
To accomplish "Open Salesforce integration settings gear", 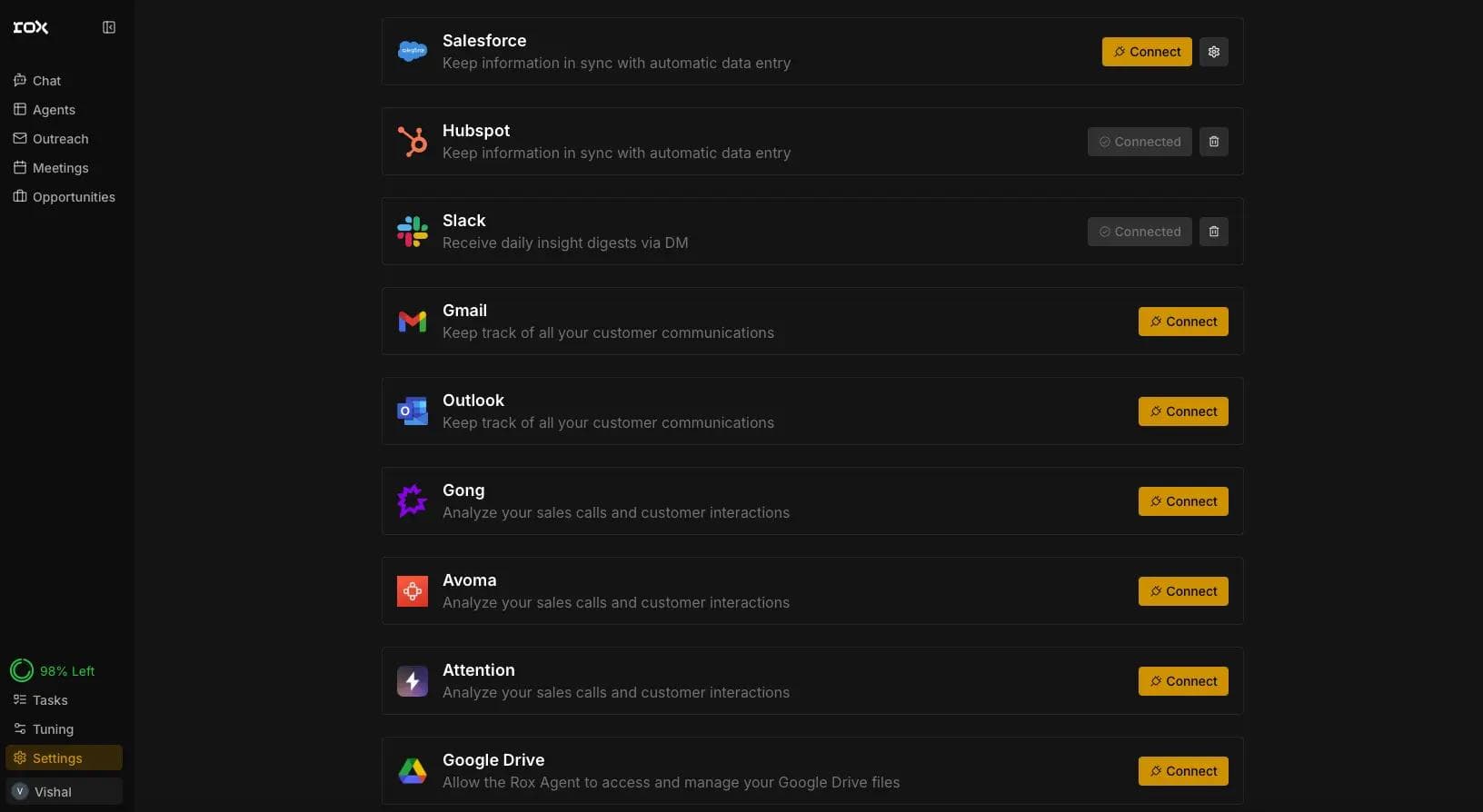I will coord(1213,52).
